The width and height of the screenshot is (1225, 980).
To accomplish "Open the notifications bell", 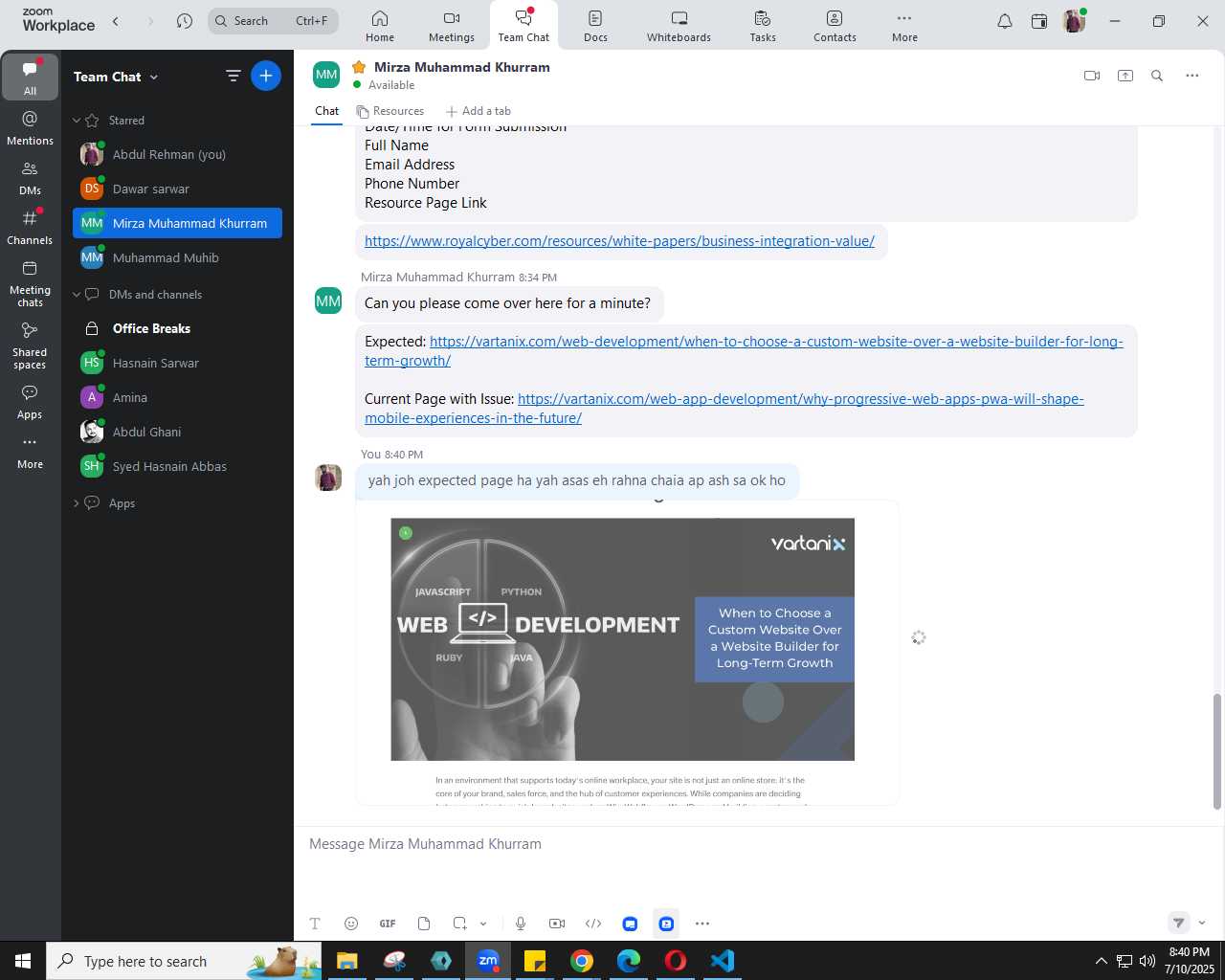I will click(x=1005, y=21).
